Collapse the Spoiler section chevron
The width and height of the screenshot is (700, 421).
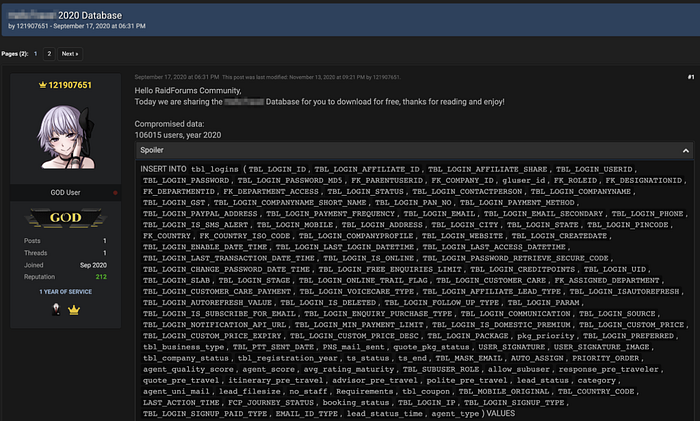686,151
